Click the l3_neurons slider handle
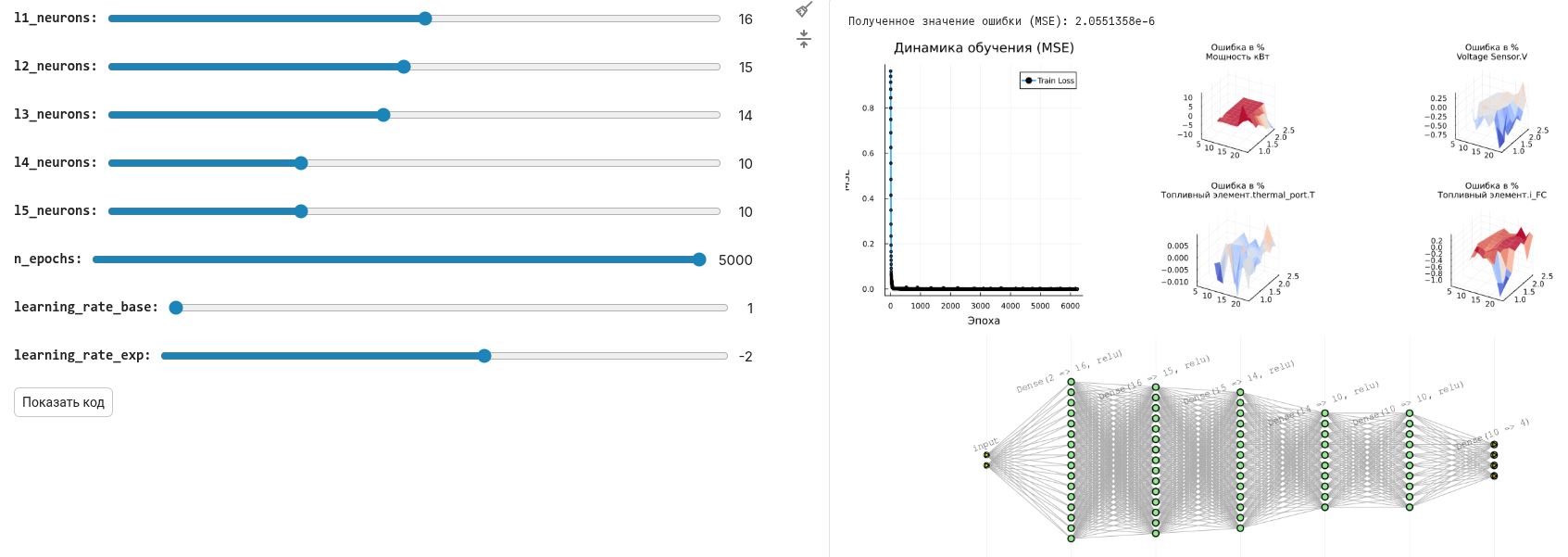 383,115
